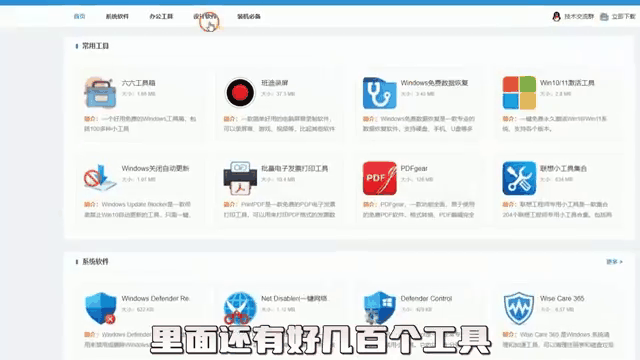Open the Defender Control title link

coord(426,298)
